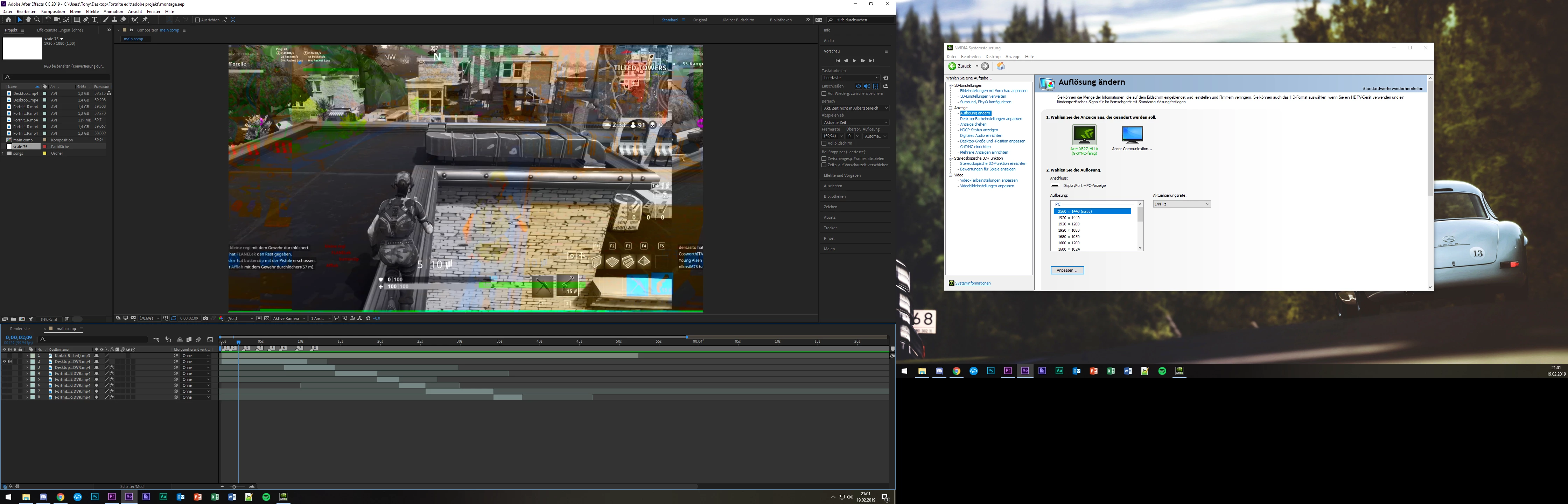Choose the Horizontal Type tool
This screenshot has height=504, width=1568.
[x=94, y=20]
